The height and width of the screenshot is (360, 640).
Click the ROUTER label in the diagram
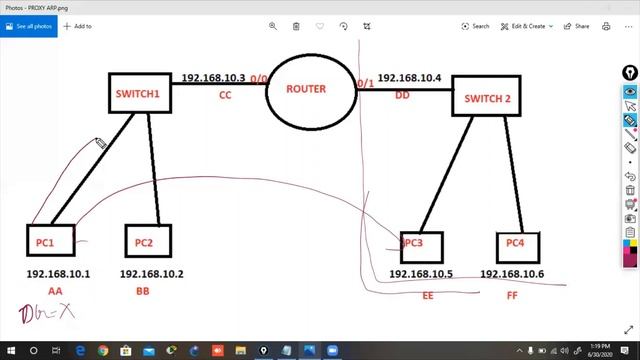pos(306,89)
